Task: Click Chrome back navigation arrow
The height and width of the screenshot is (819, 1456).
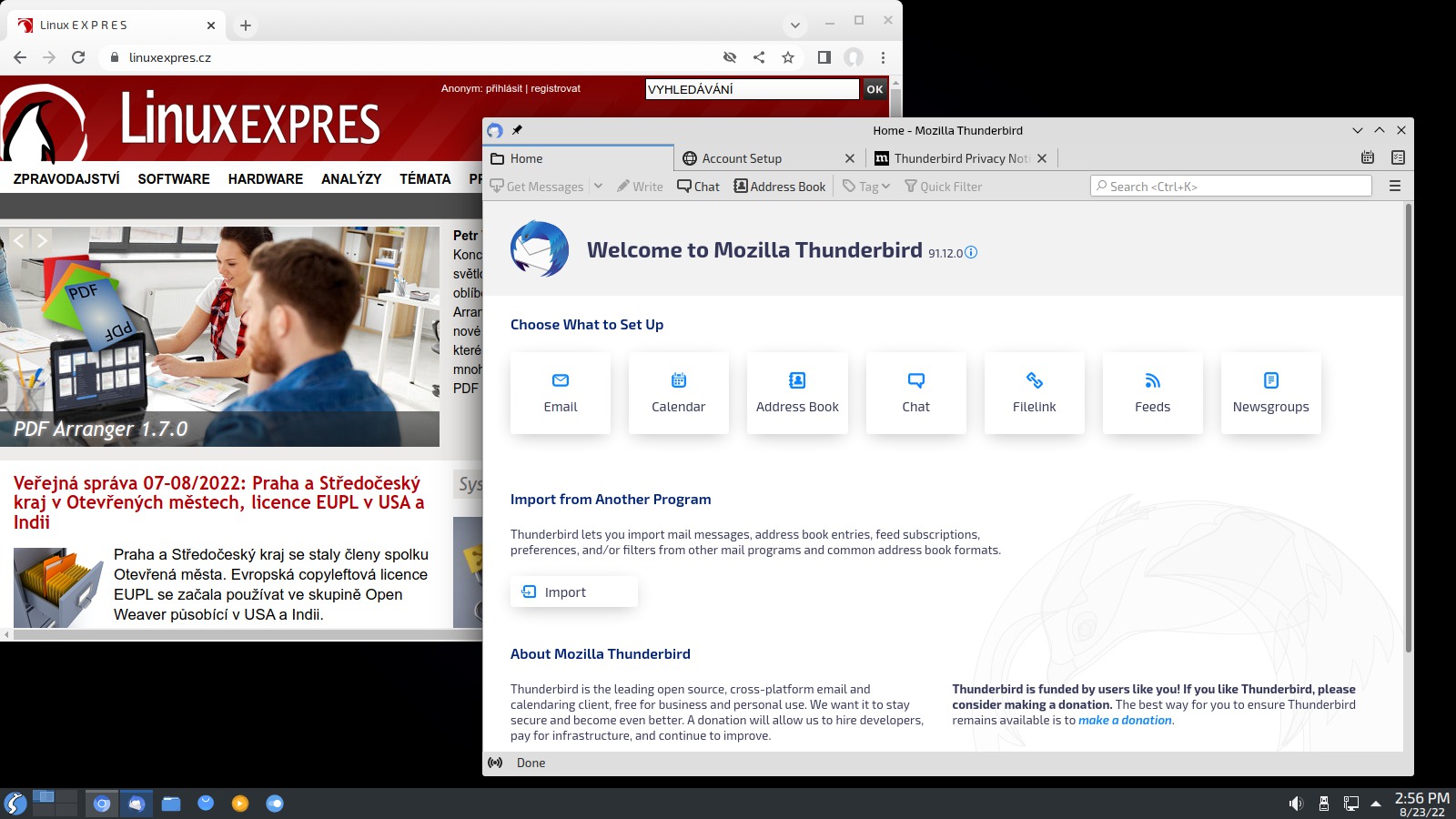Action: click(x=20, y=57)
